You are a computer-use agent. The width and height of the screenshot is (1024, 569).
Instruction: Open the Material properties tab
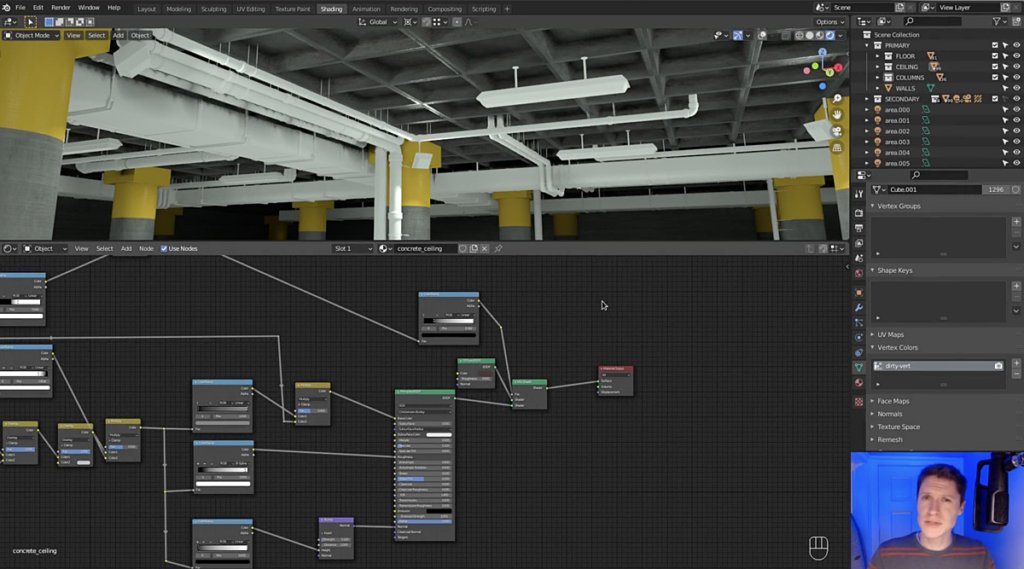[x=859, y=383]
